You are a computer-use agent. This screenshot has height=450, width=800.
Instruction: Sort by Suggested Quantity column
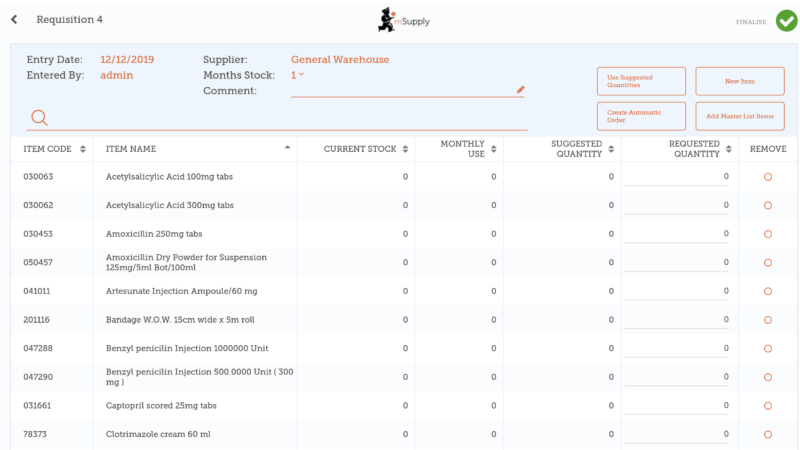tap(611, 149)
